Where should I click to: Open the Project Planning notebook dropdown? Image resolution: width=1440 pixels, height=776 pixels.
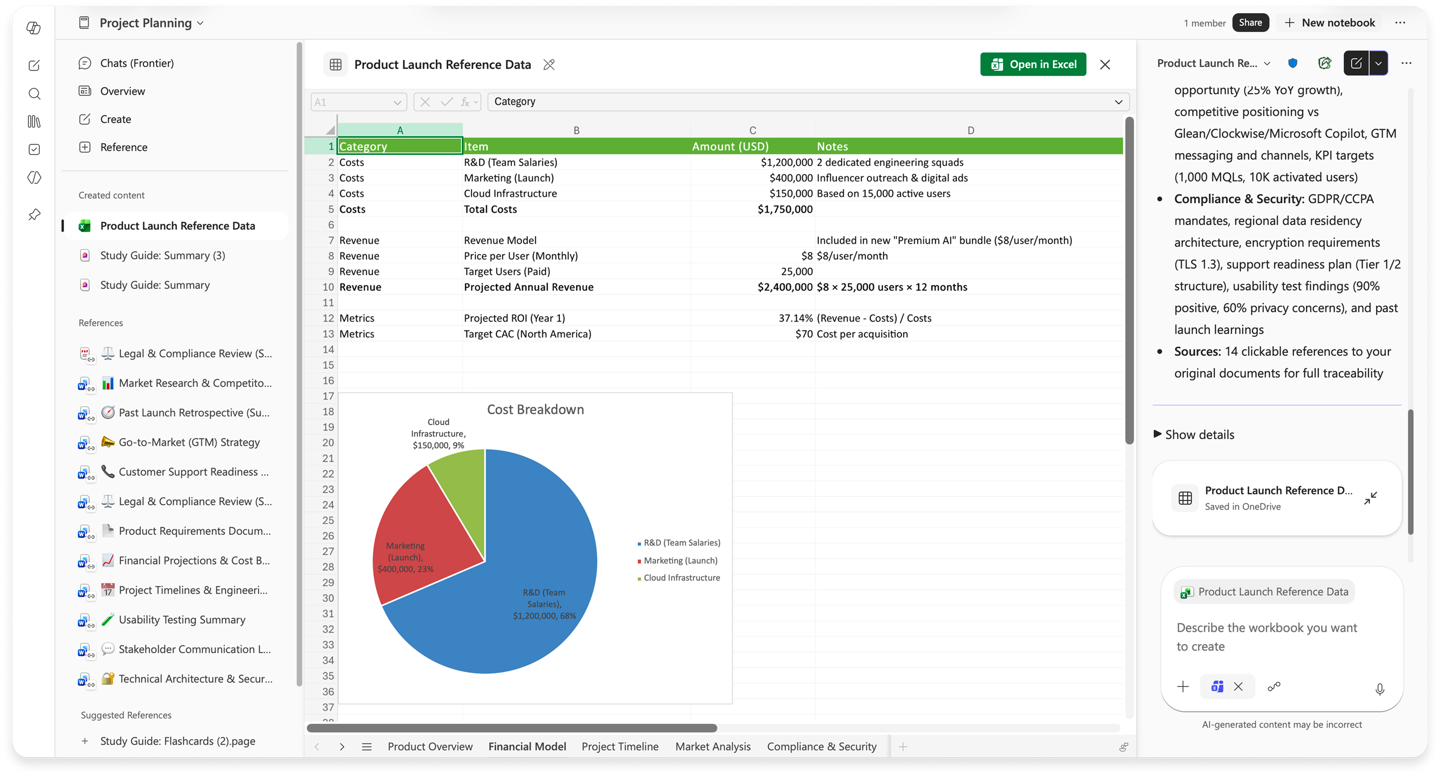click(x=201, y=23)
